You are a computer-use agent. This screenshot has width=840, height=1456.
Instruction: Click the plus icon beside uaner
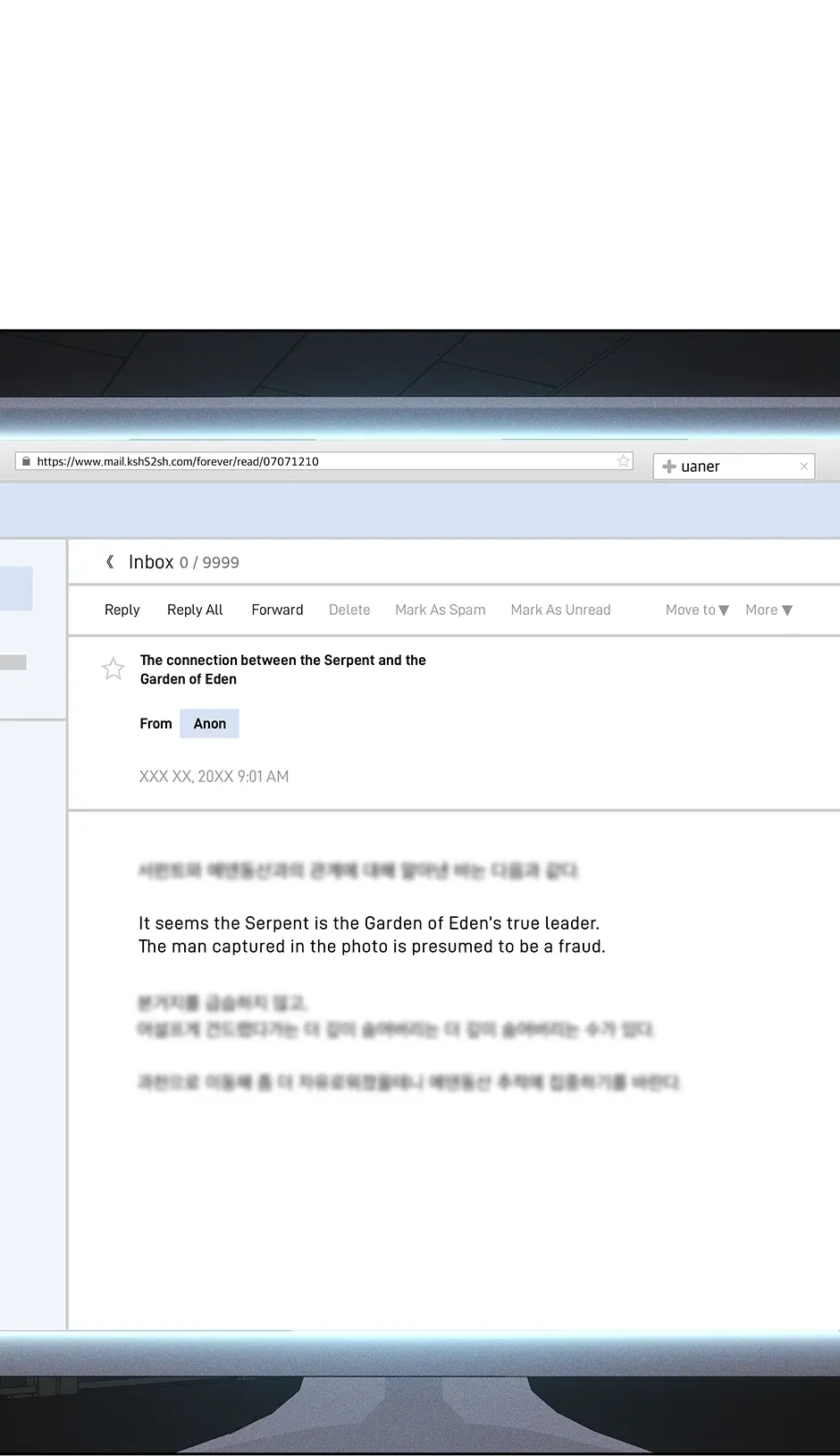coord(668,467)
